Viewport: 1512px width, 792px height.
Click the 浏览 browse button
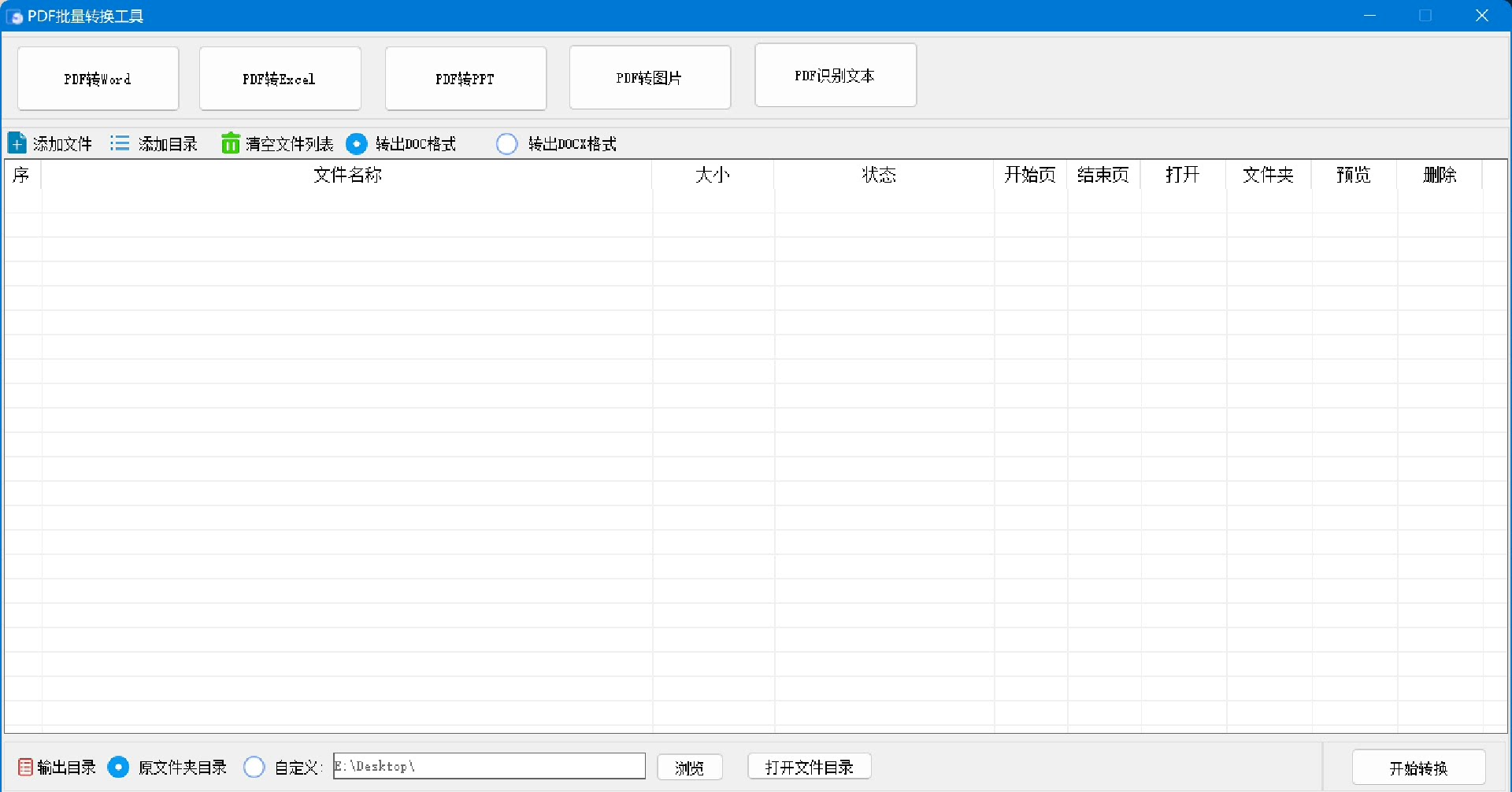pos(690,767)
